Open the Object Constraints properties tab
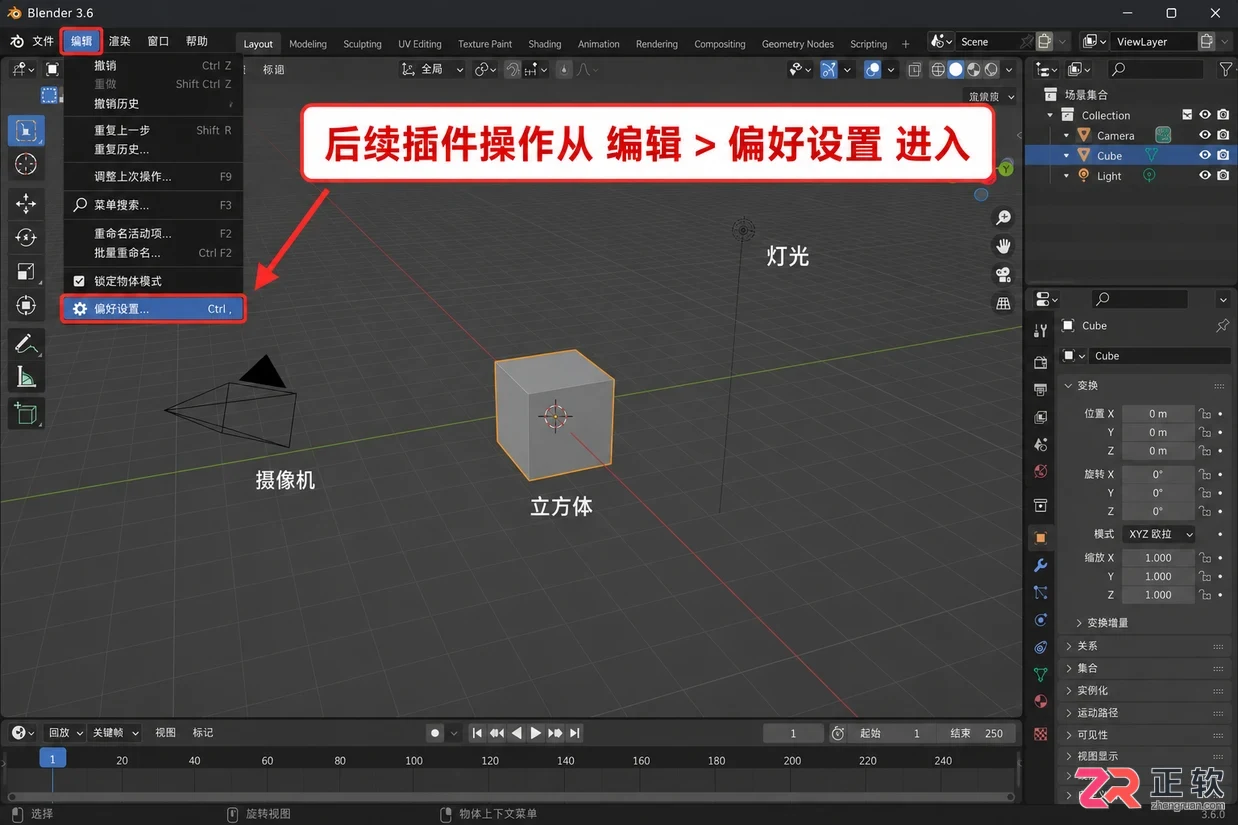 [x=1041, y=647]
